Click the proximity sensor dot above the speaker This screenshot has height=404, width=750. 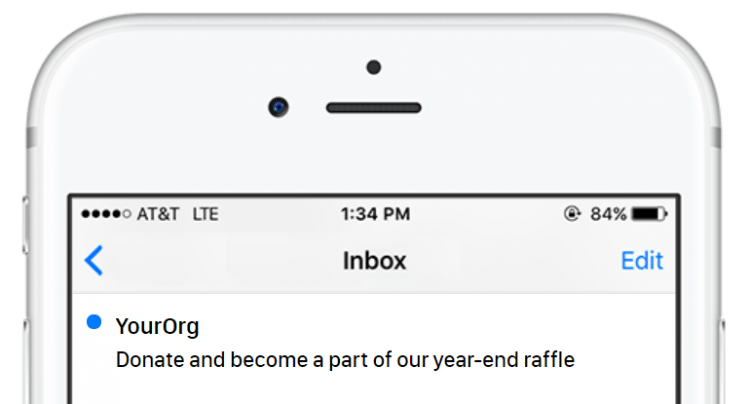tap(374, 67)
